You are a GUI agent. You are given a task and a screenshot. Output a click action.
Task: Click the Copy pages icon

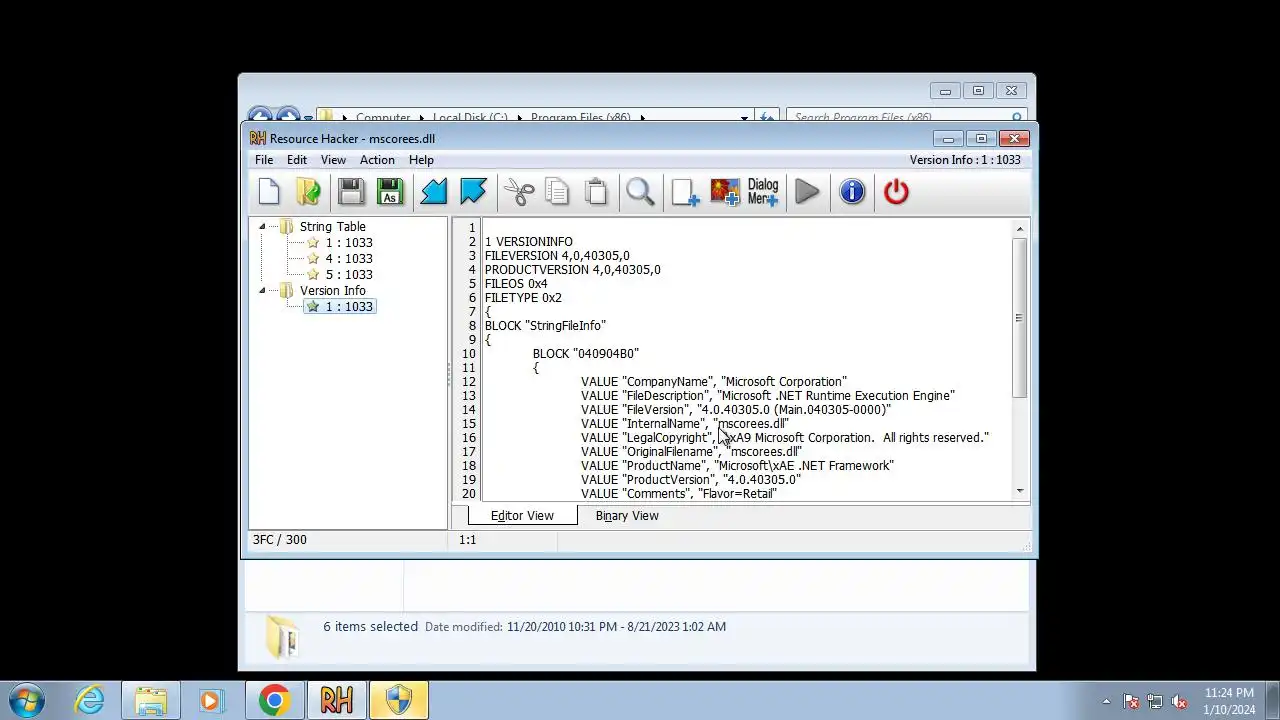pyautogui.click(x=557, y=192)
